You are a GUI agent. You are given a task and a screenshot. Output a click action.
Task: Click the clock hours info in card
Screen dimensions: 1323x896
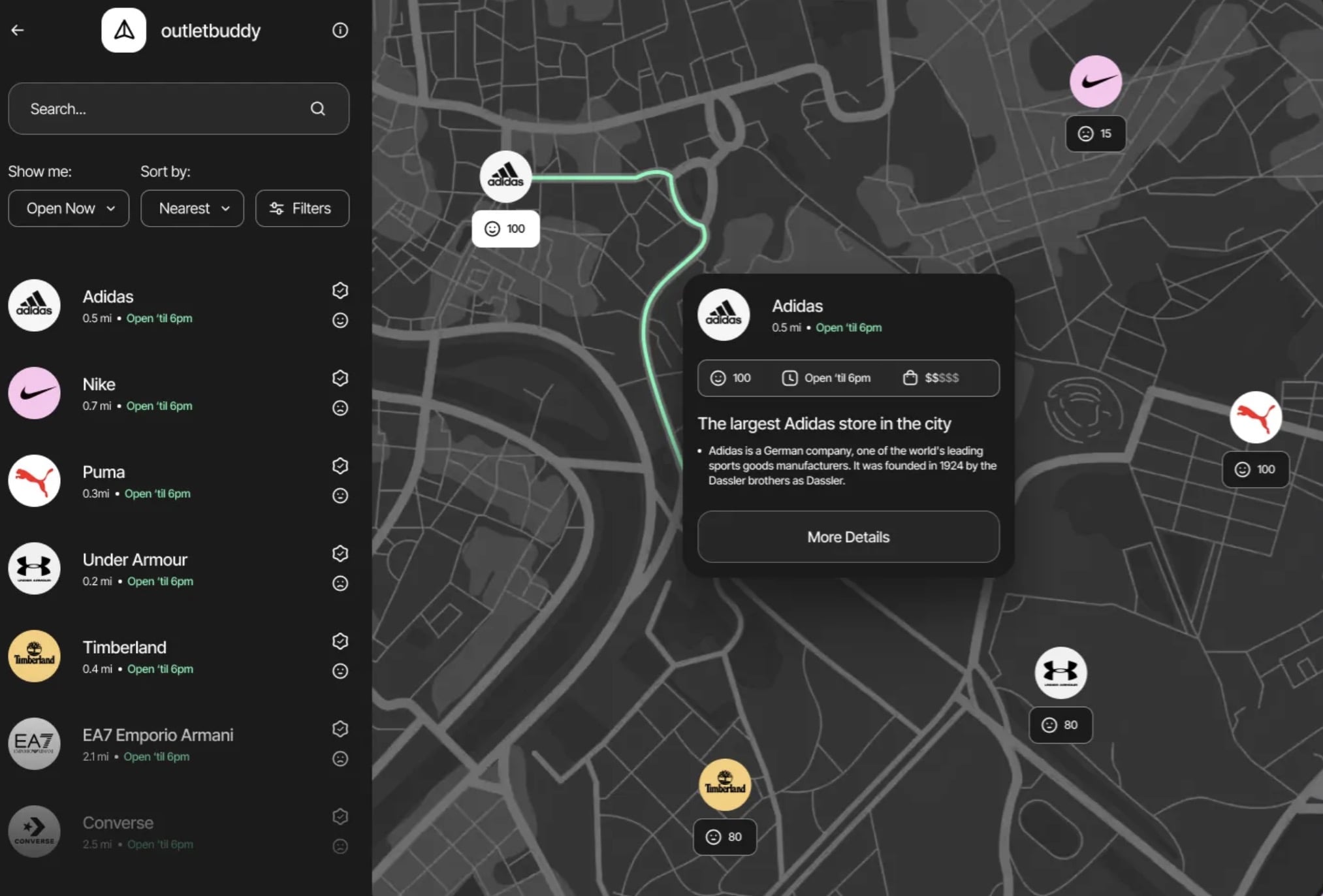[825, 378]
